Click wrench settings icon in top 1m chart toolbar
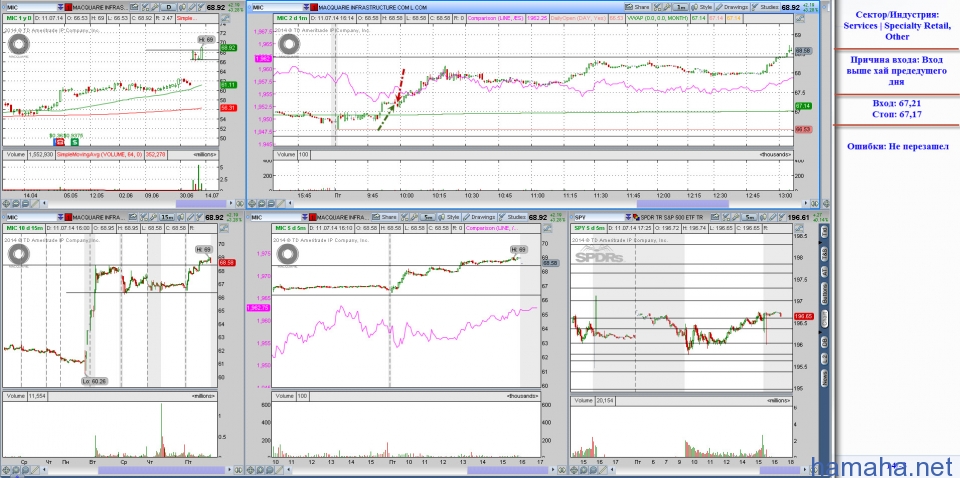The width and height of the screenshot is (960, 478). click(x=667, y=7)
